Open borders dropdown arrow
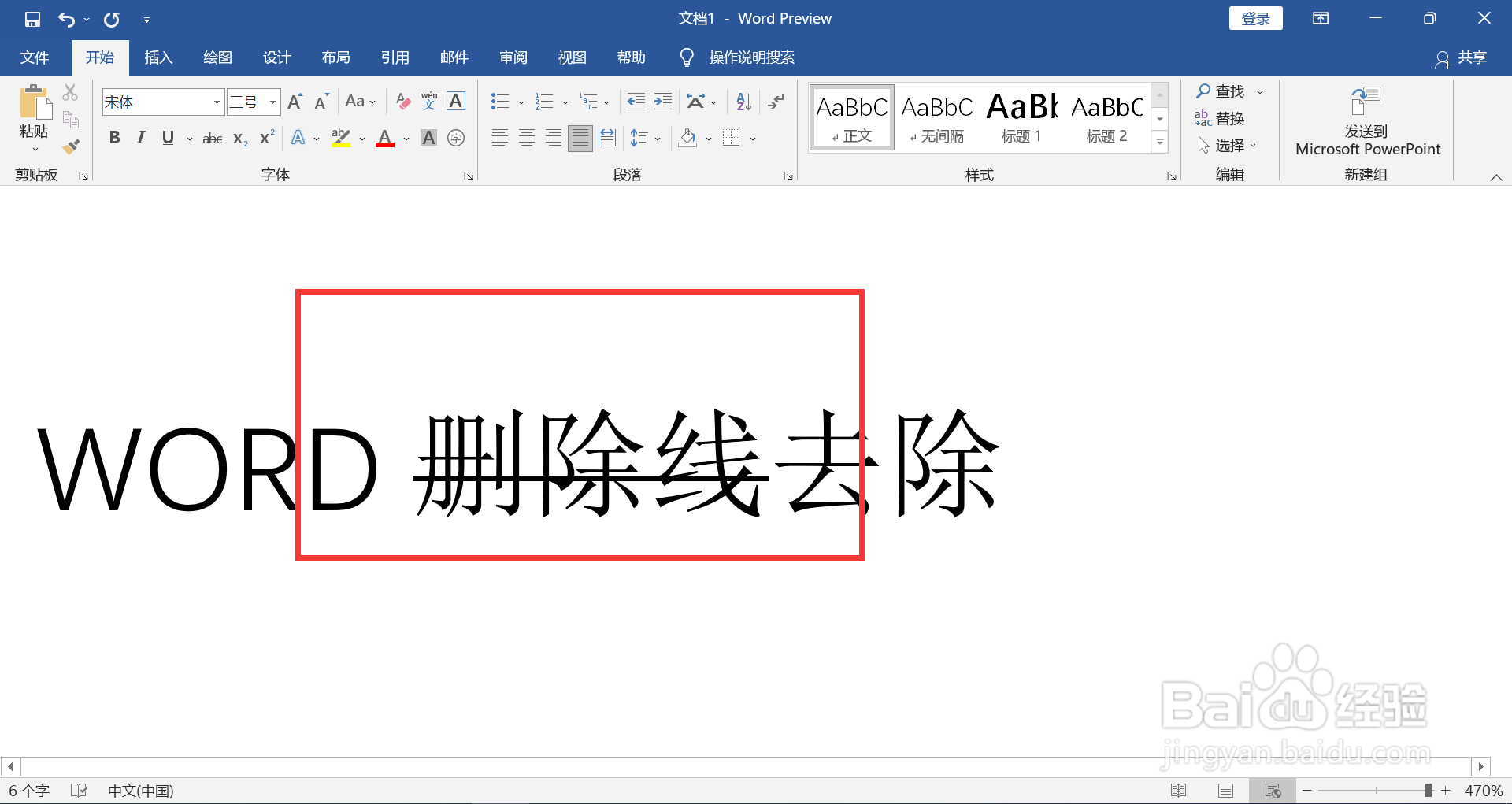Viewport: 1512px width, 804px height. tap(753, 139)
